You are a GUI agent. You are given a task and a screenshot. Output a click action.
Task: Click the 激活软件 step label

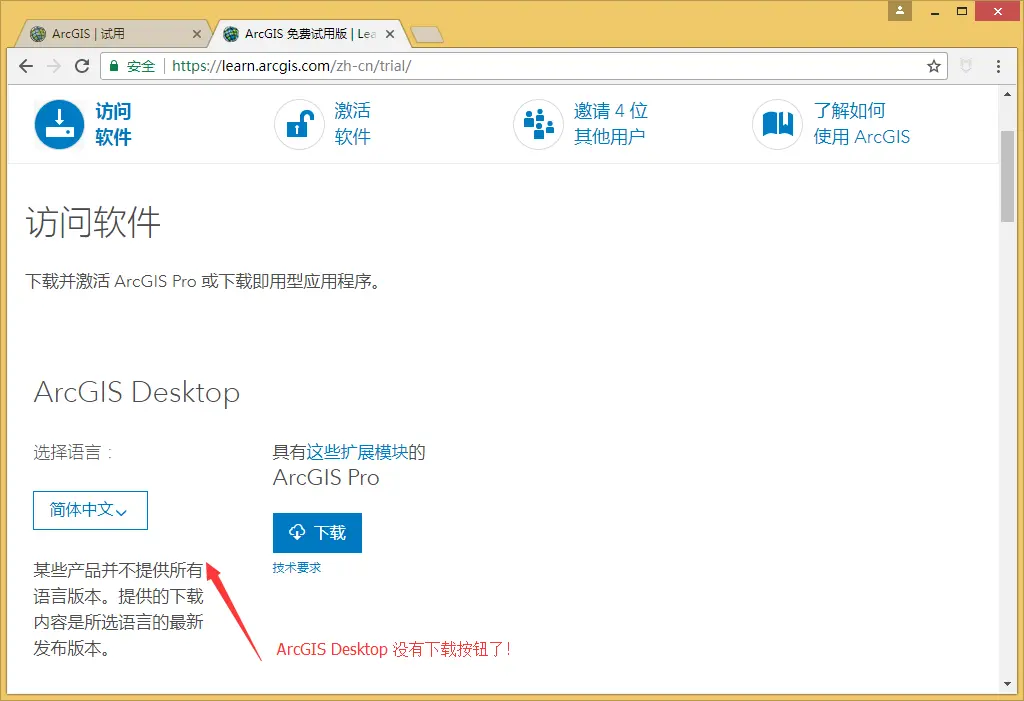pos(353,123)
